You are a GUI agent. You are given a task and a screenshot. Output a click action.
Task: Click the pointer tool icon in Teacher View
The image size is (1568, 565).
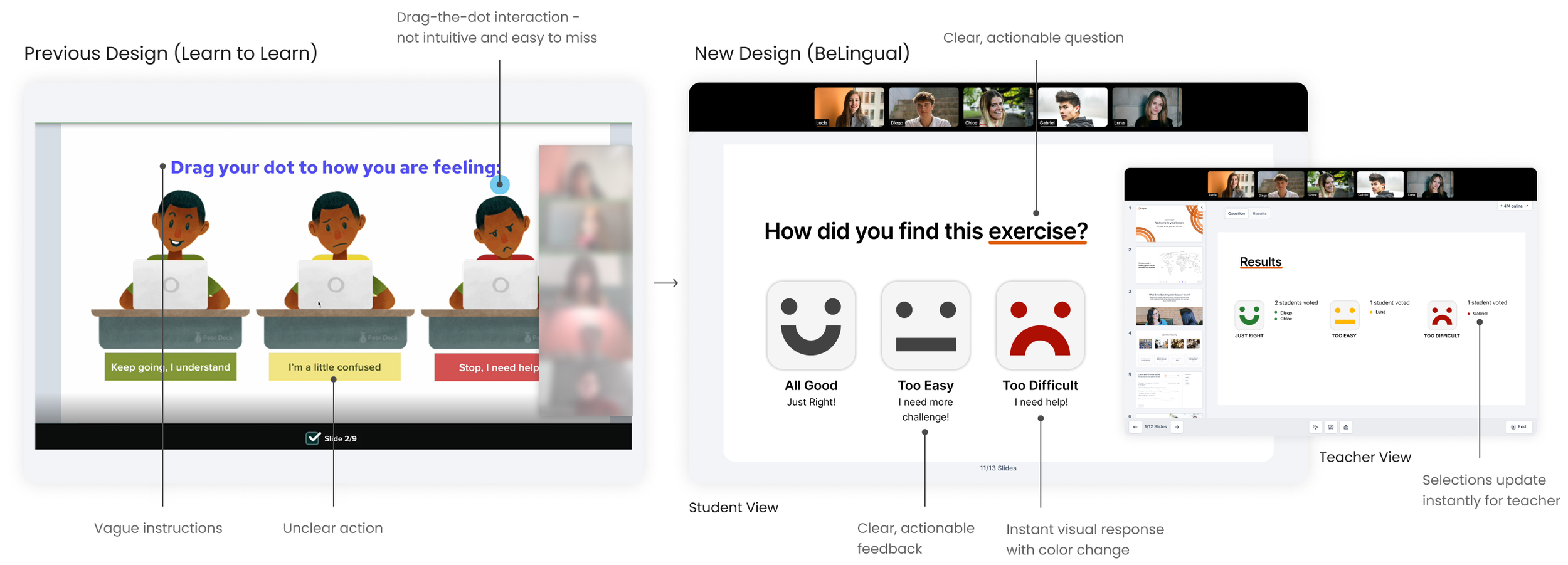(x=1315, y=427)
